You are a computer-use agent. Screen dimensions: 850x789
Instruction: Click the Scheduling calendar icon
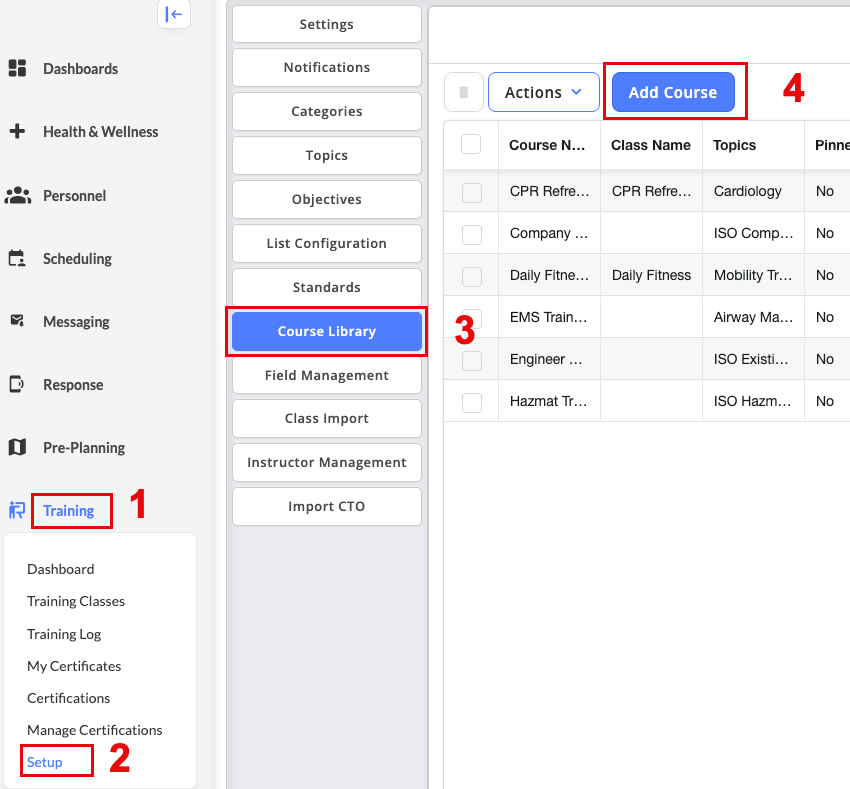(17, 259)
